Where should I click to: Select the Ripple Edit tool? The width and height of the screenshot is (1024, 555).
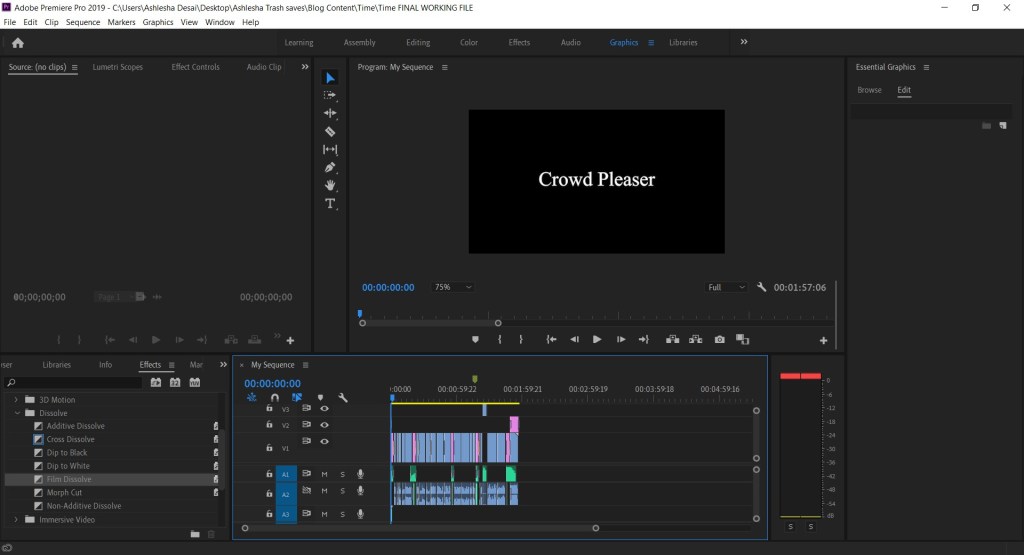pyautogui.click(x=330, y=114)
